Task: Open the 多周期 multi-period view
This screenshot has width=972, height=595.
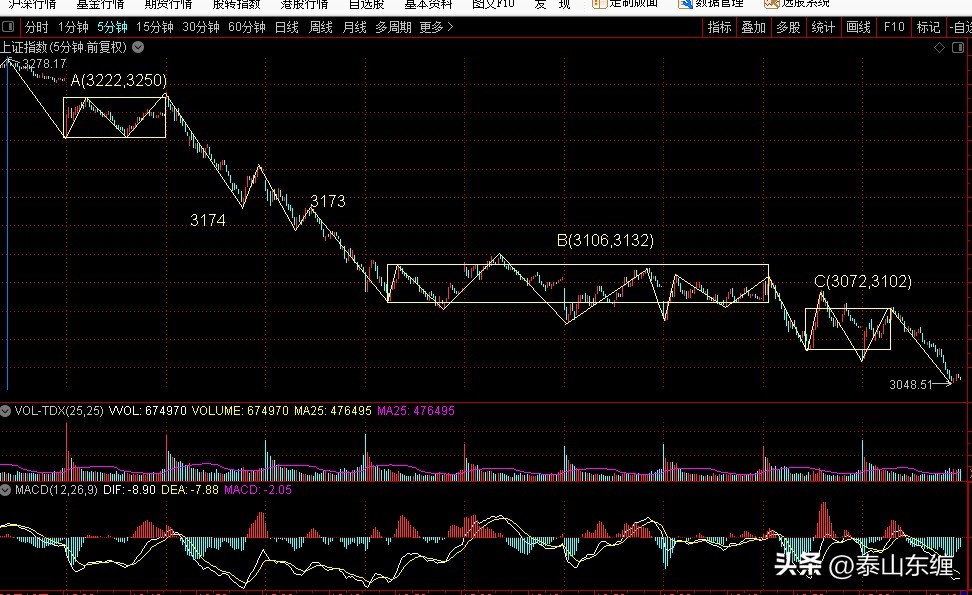Action: pos(394,27)
